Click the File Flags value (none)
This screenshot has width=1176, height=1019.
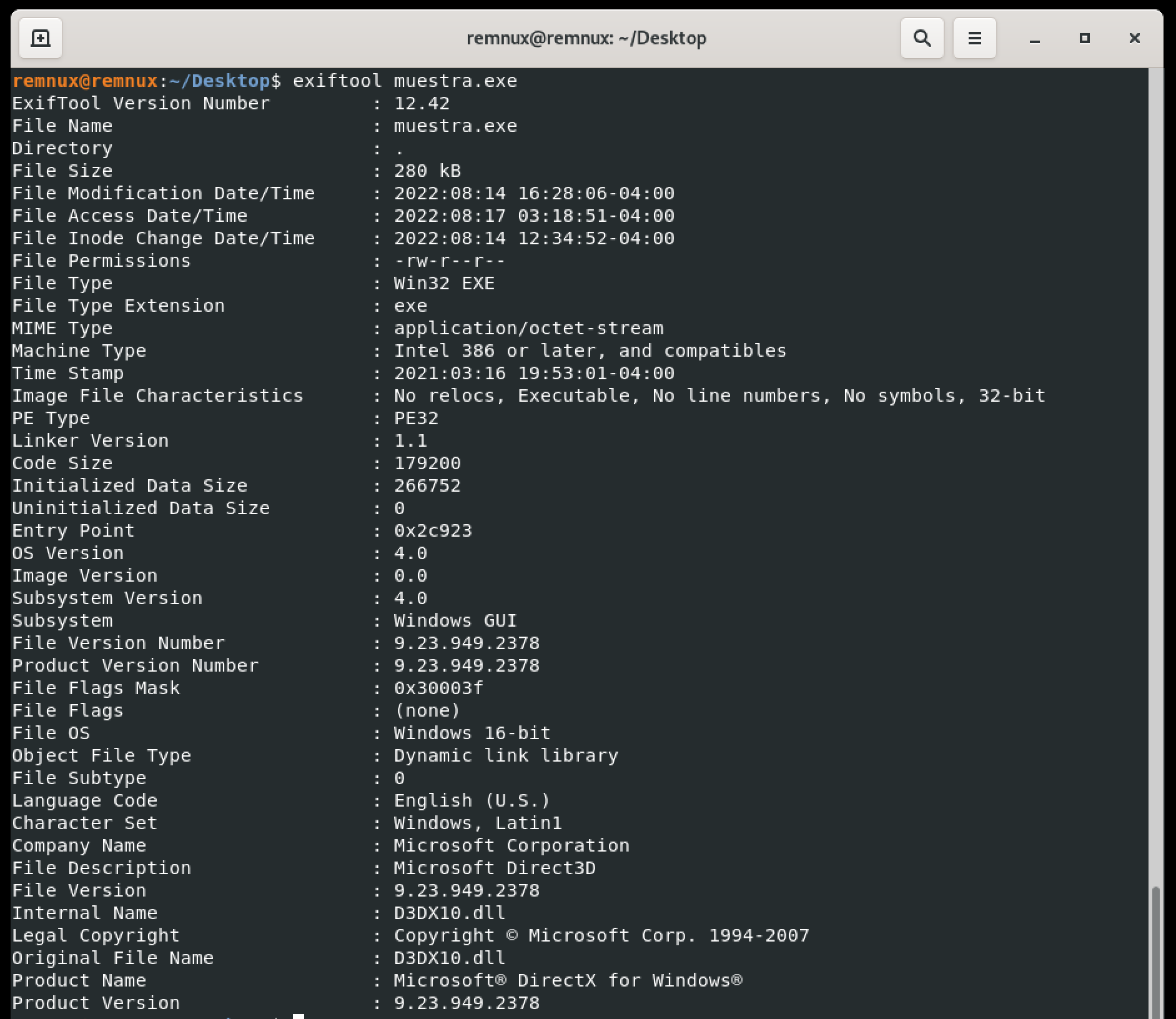pos(427,710)
